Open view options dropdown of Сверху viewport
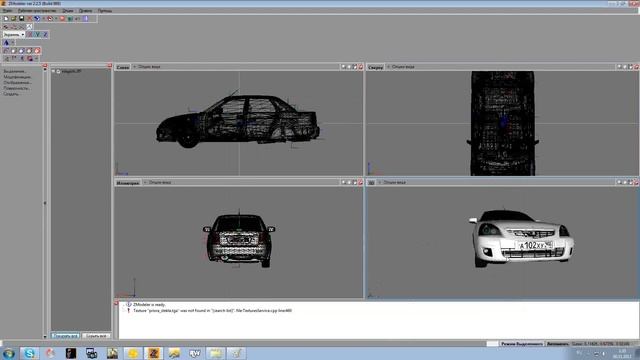Viewport: 640px width, 360px height. click(401, 67)
